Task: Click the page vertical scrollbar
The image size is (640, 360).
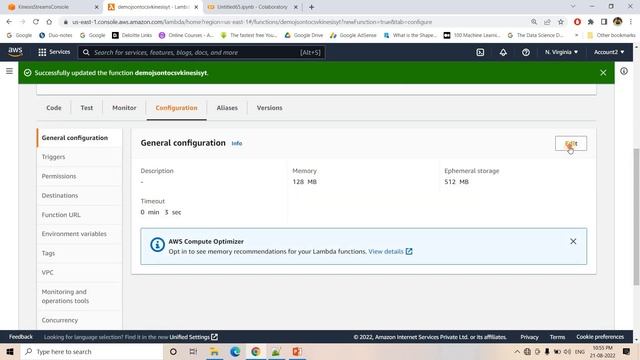Action: tap(636, 217)
